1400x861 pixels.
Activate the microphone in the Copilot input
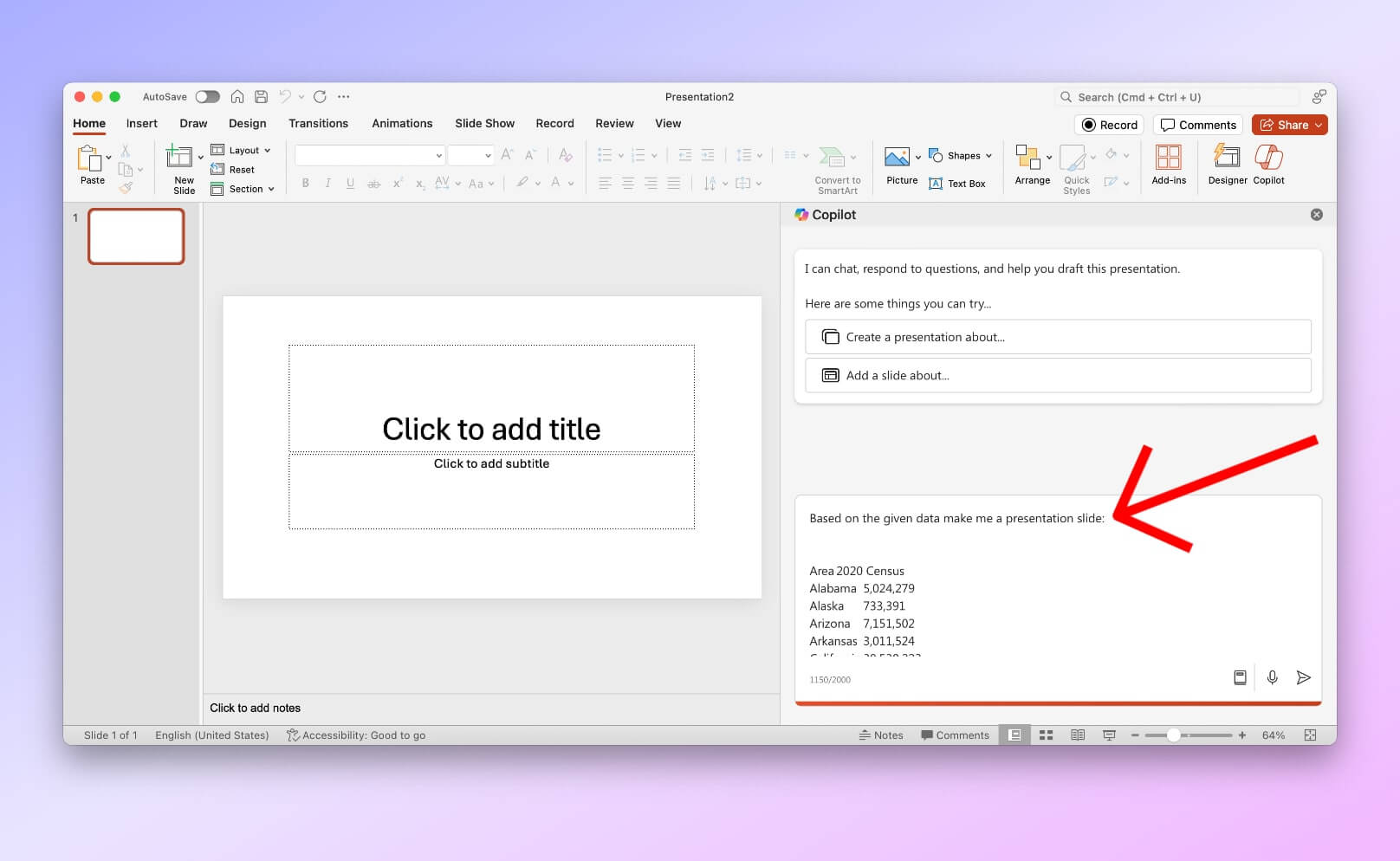click(x=1272, y=678)
